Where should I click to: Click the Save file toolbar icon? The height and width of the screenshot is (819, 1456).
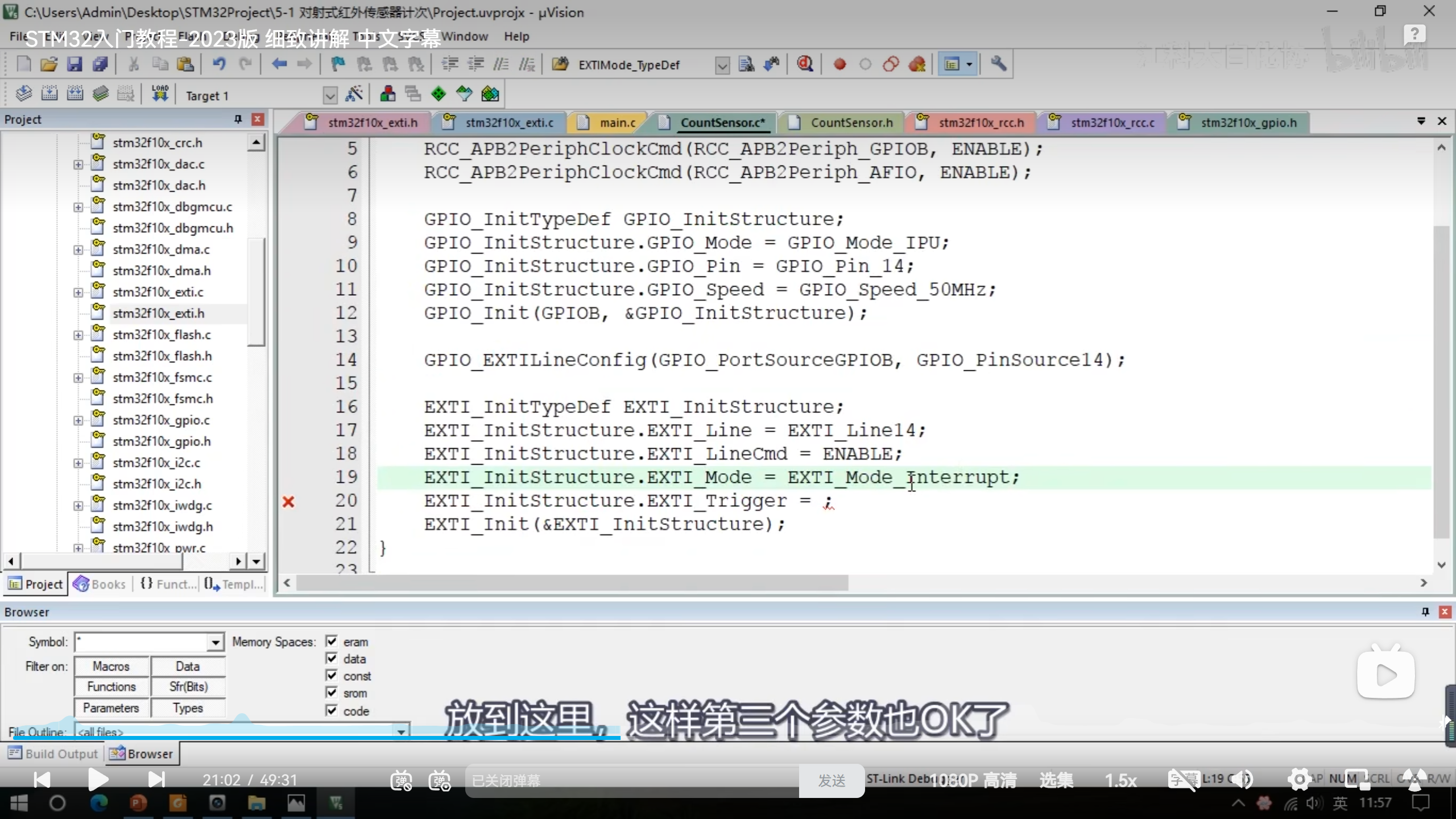[x=75, y=64]
